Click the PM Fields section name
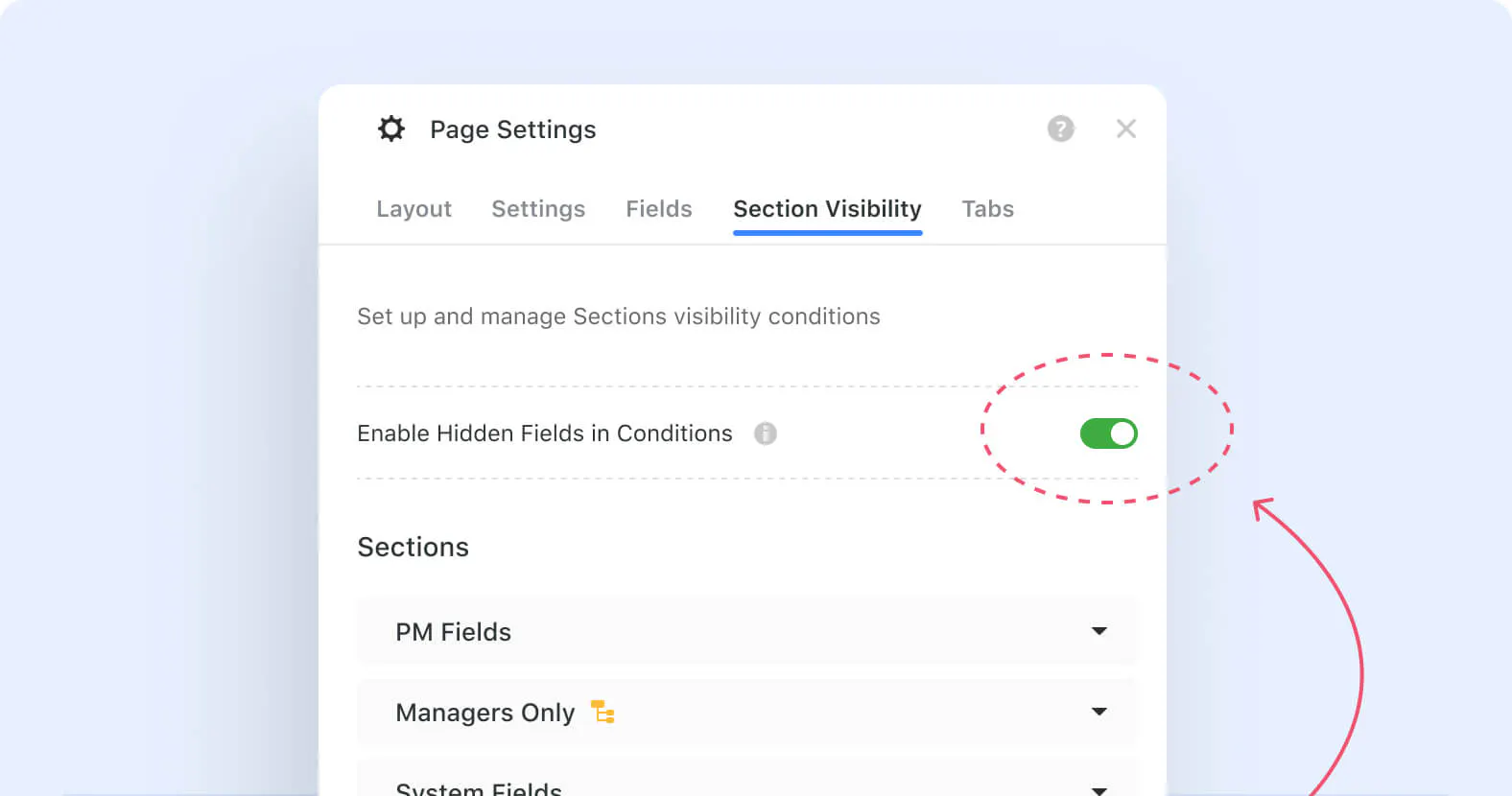 click(x=453, y=632)
